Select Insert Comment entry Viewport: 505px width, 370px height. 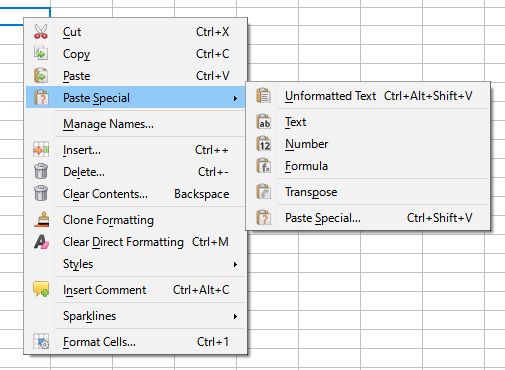(136, 290)
